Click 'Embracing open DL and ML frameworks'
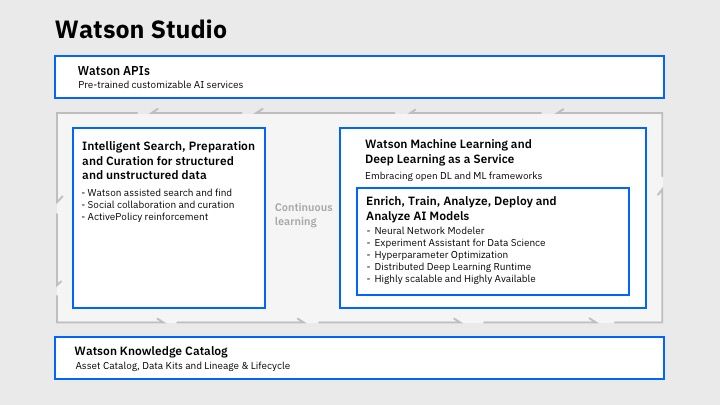Viewport: 720px width, 405px height. 454,176
